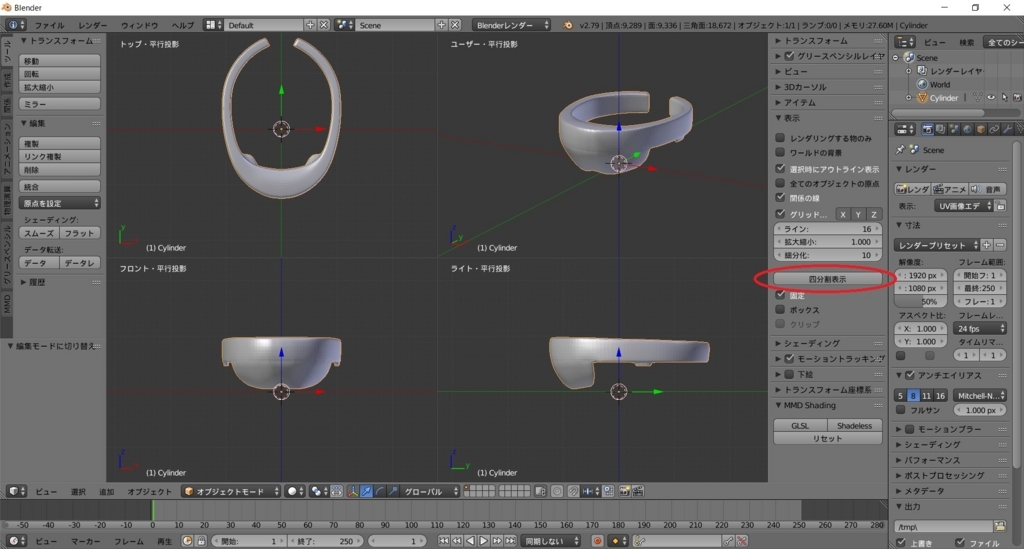Select the translate manipulator arrow
The height and width of the screenshot is (549, 1024).
click(x=366, y=491)
